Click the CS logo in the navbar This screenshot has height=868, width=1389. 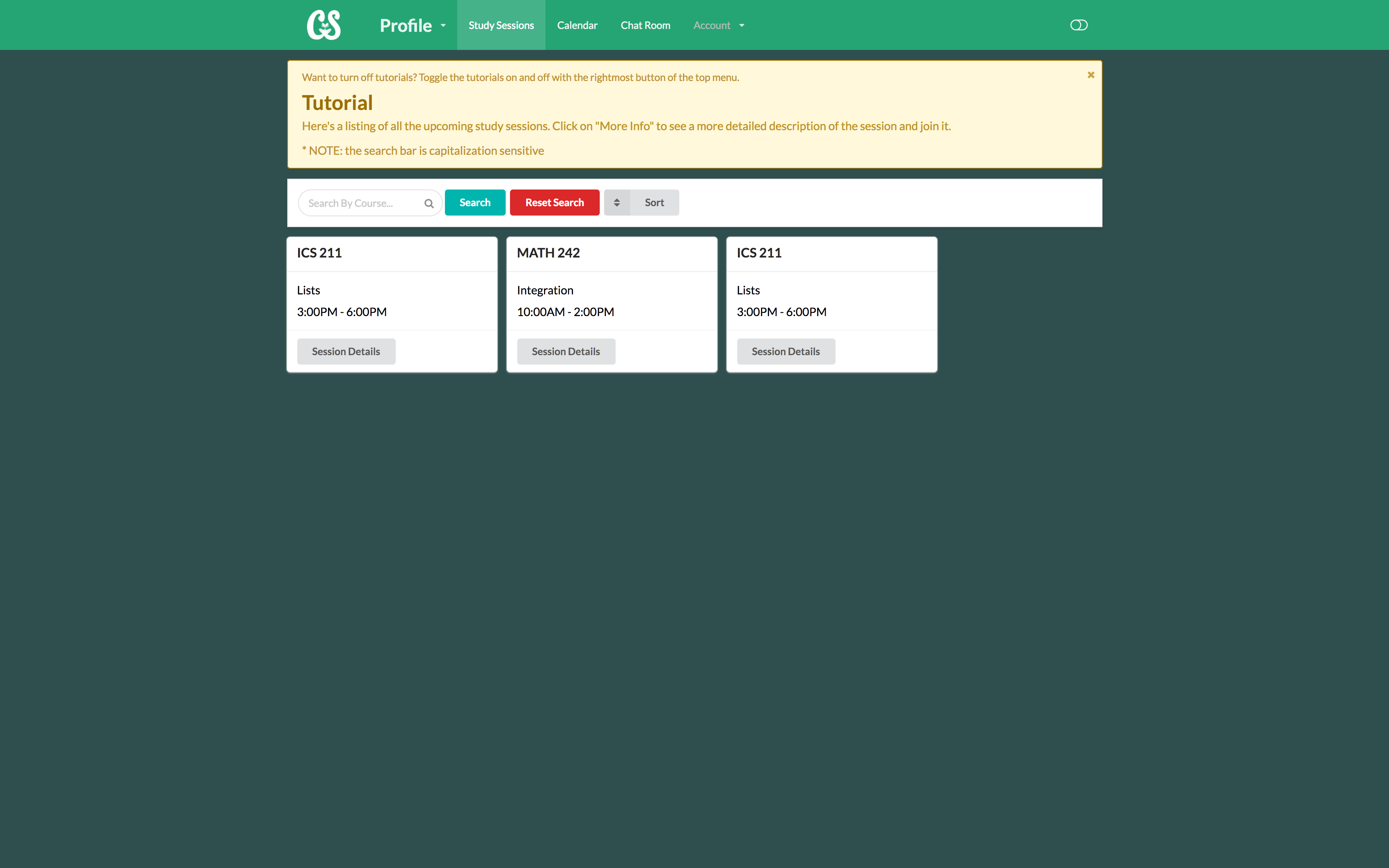pyautogui.click(x=324, y=25)
